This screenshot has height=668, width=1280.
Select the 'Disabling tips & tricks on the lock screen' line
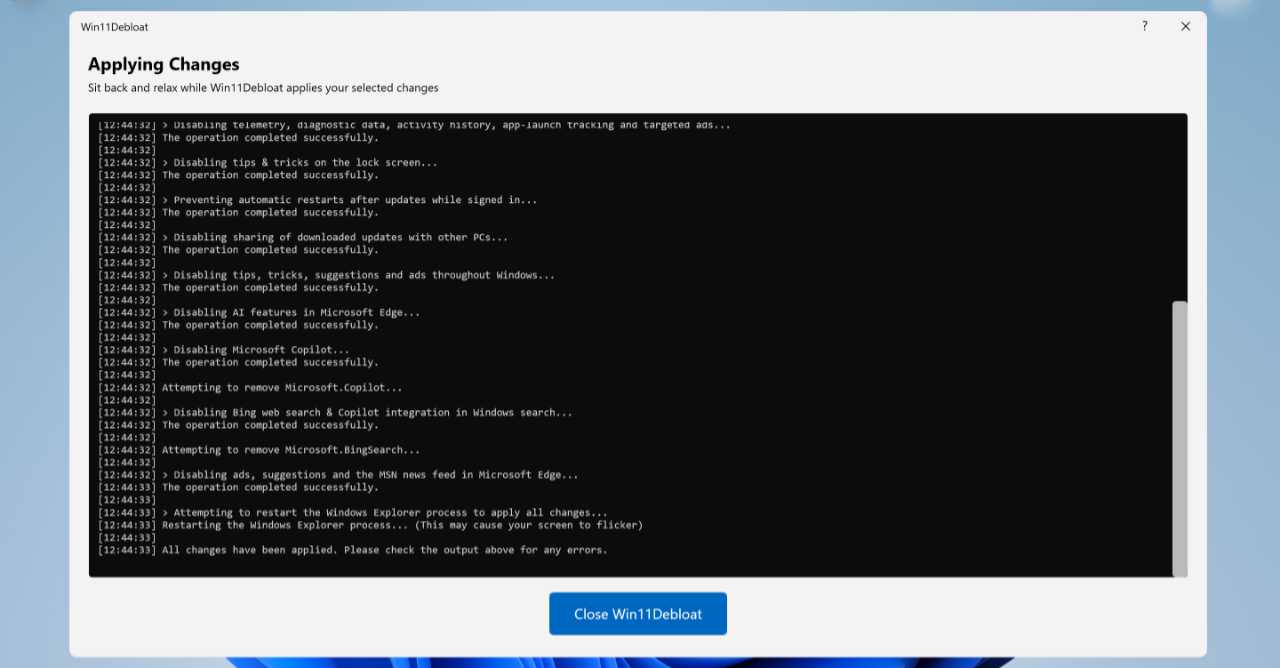pos(304,163)
